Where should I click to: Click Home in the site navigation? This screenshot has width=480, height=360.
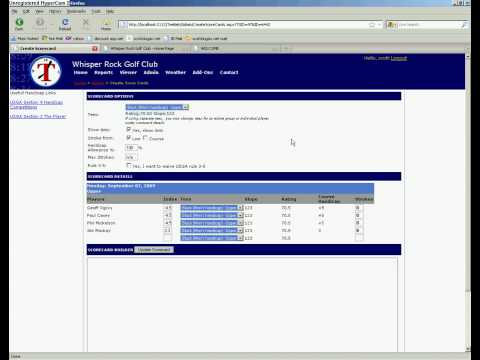click(x=81, y=72)
